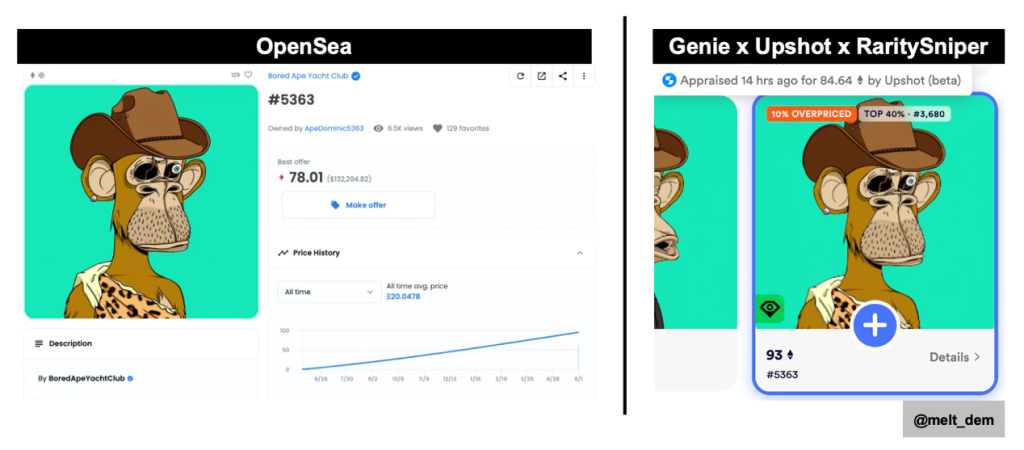Favorite the ape with the heart icon
The height and width of the screenshot is (450, 1024).
[x=248, y=75]
